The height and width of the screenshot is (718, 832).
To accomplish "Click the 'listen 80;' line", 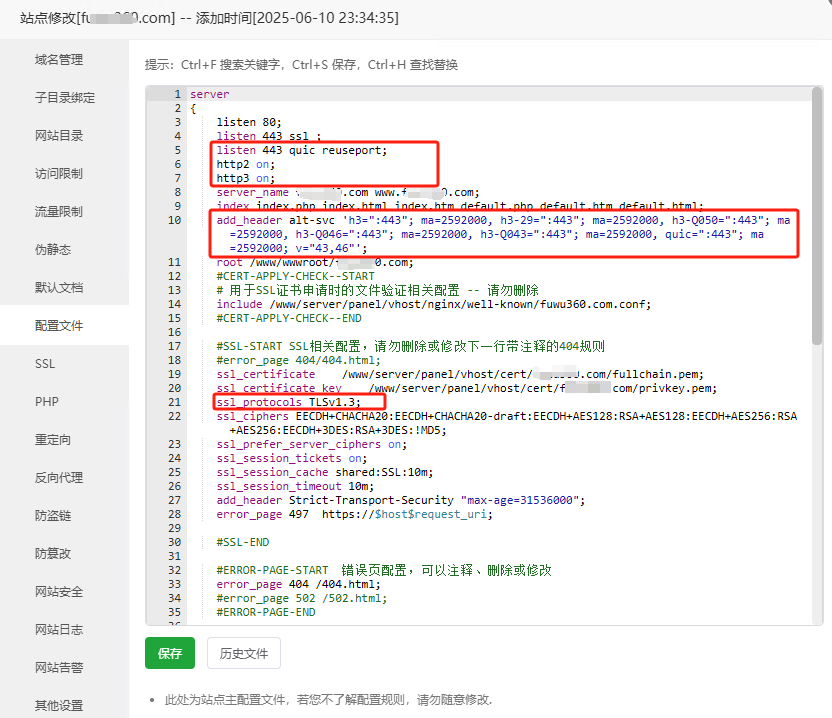I will pos(249,122).
